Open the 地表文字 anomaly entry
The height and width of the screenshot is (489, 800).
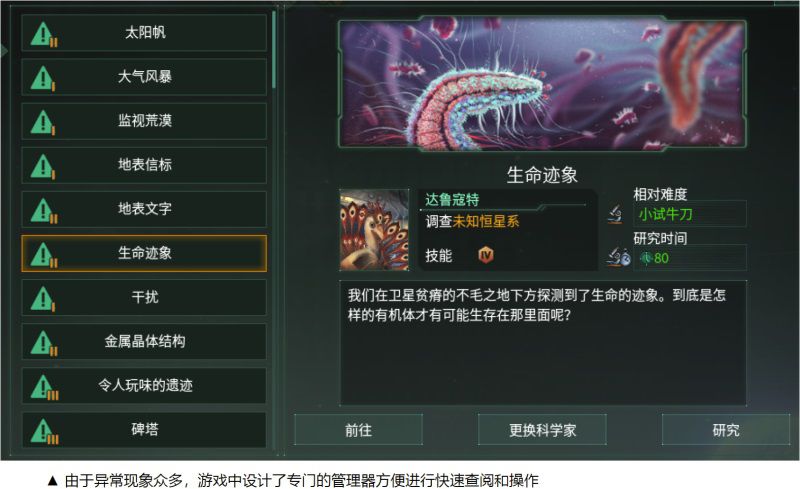144,209
